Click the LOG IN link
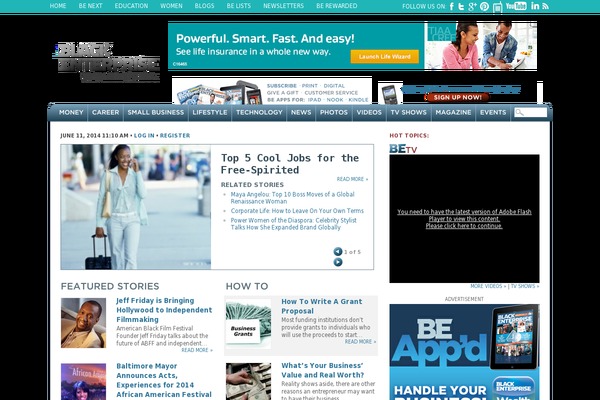Image resolution: width=600 pixels, height=400 pixels. [144, 136]
